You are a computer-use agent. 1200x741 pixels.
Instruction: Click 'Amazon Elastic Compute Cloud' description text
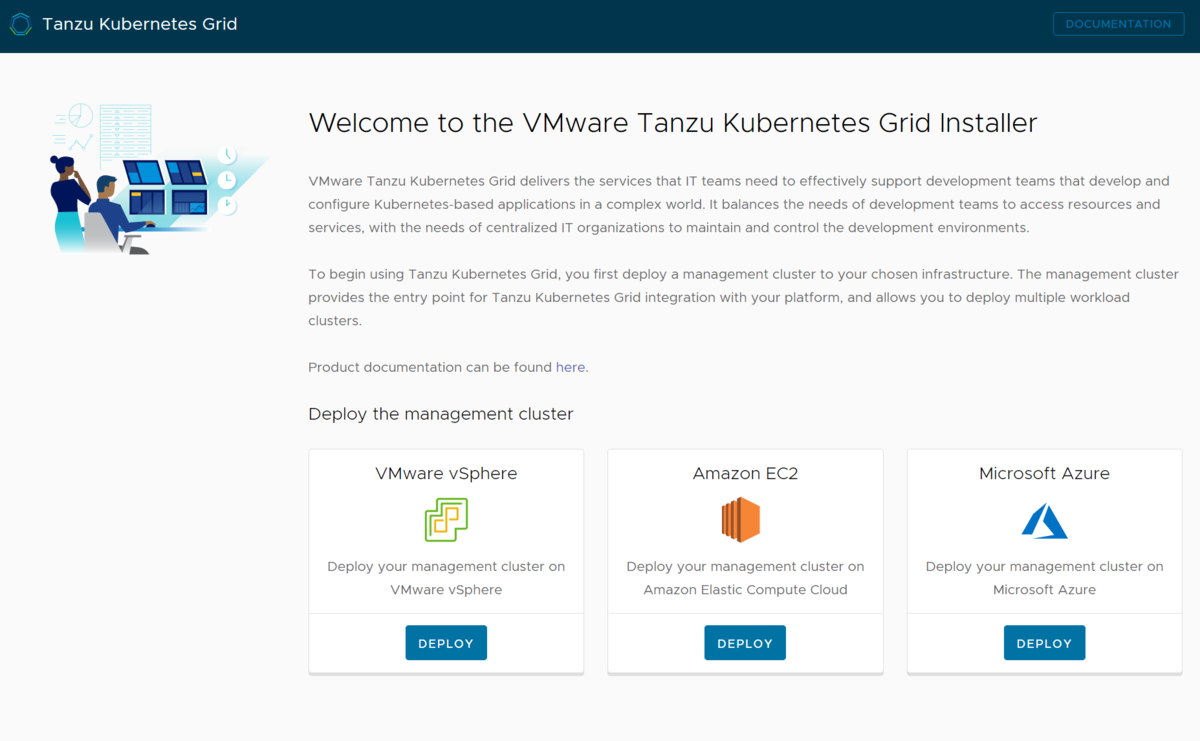745,589
